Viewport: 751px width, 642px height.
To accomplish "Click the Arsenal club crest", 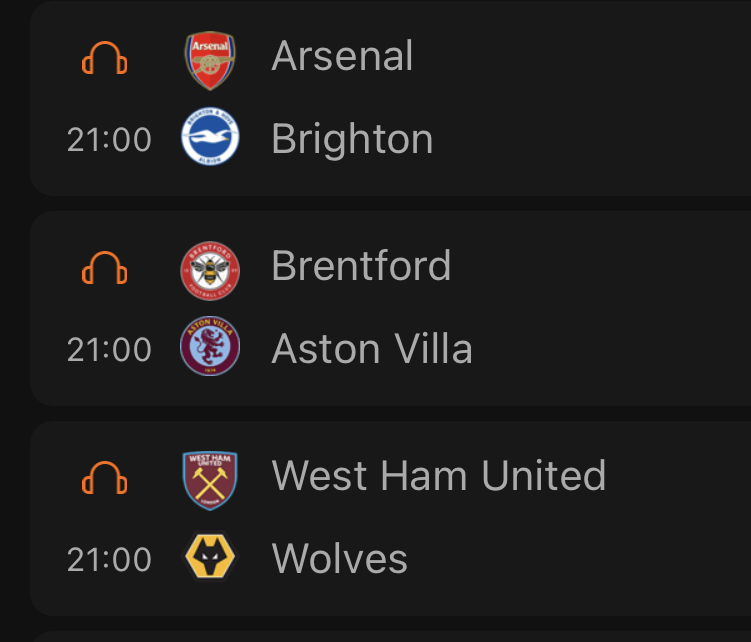I will (210, 60).
